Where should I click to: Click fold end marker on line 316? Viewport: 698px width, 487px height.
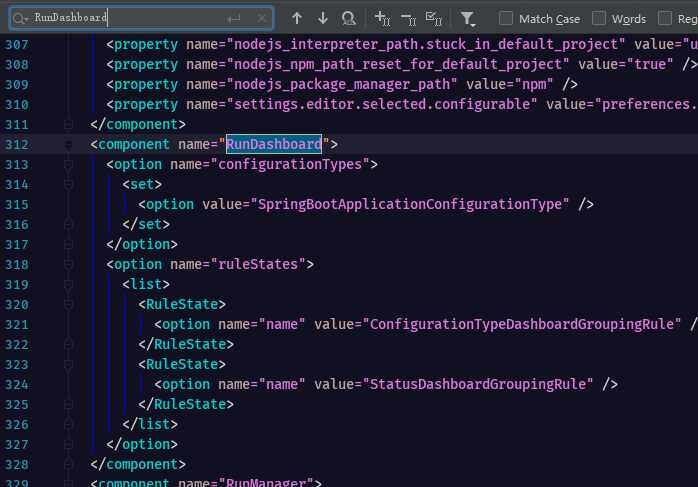(x=68, y=224)
